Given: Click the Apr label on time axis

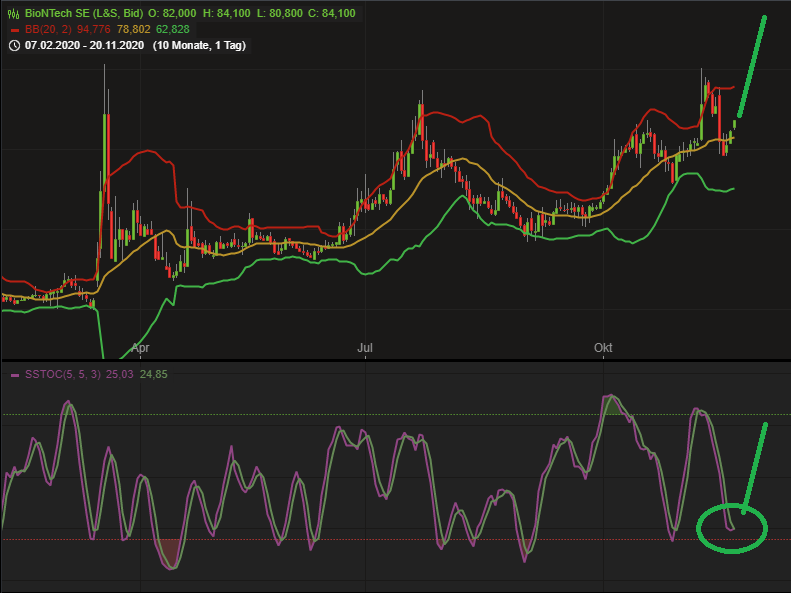Looking at the screenshot, I should 140,348.
